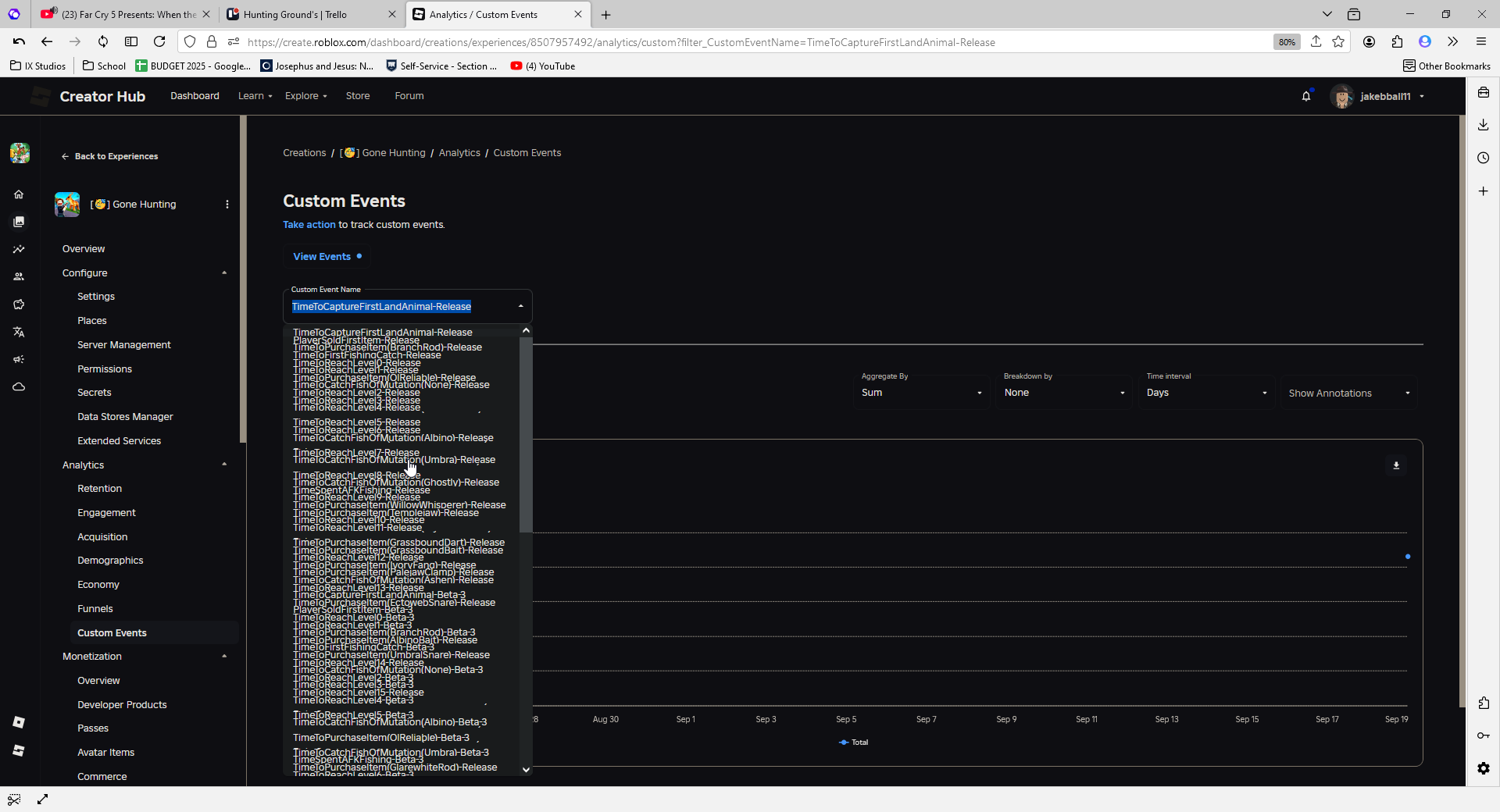Collapse the Analytics section in sidebar
1500x812 pixels.
(224, 464)
